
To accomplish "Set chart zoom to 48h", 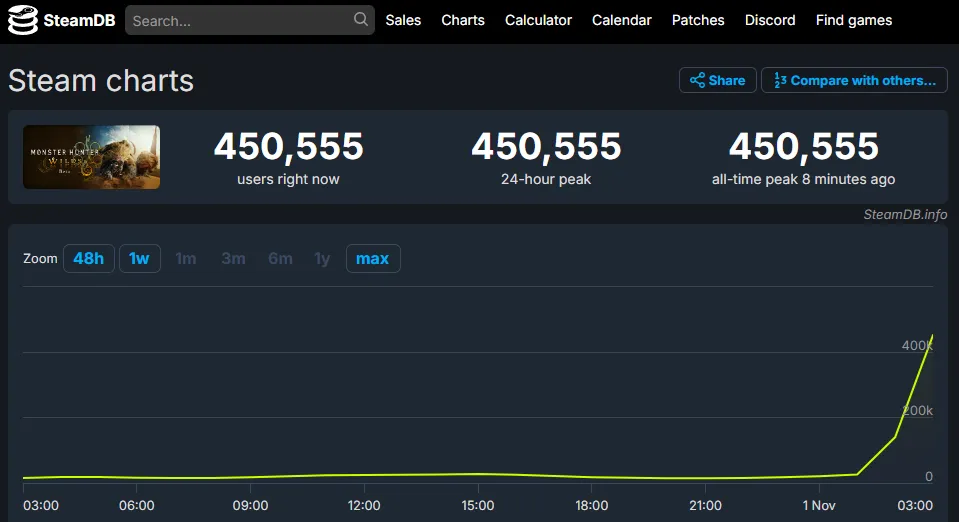I will coord(89,258).
